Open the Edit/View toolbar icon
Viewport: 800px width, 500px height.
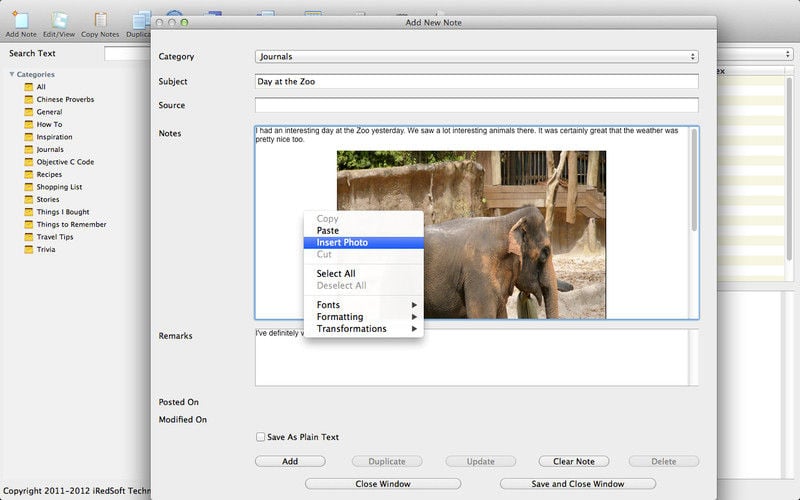click(x=59, y=20)
